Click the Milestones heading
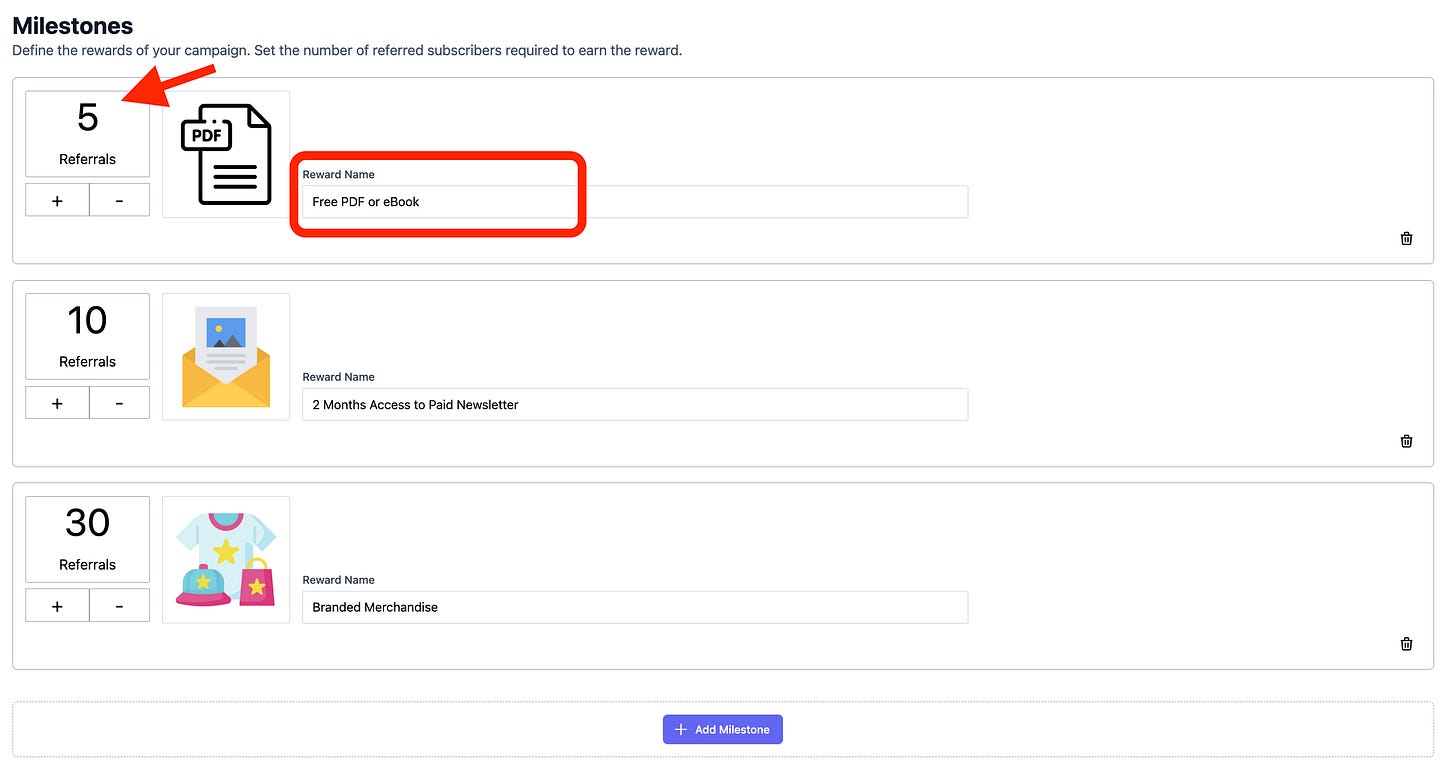 72,26
